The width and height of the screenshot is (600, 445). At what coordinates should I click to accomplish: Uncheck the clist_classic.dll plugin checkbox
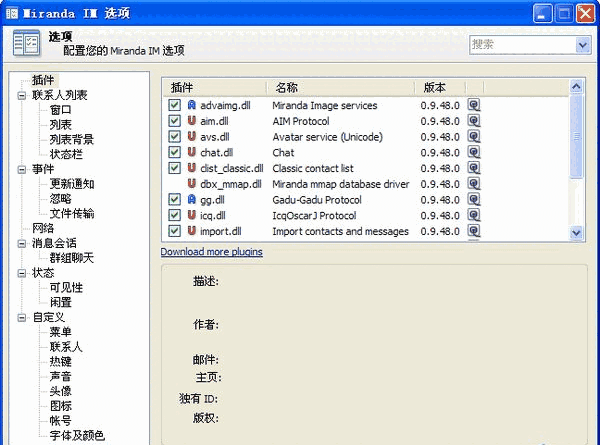tap(174, 168)
